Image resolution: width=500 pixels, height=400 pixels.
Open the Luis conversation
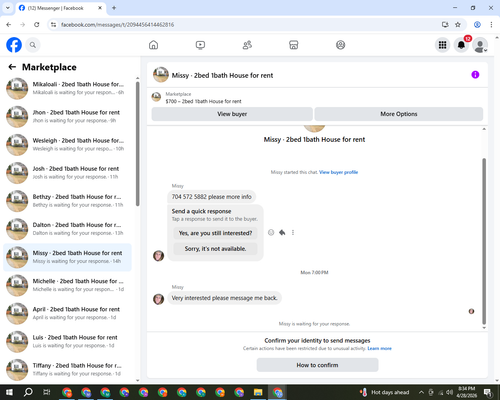point(67,341)
